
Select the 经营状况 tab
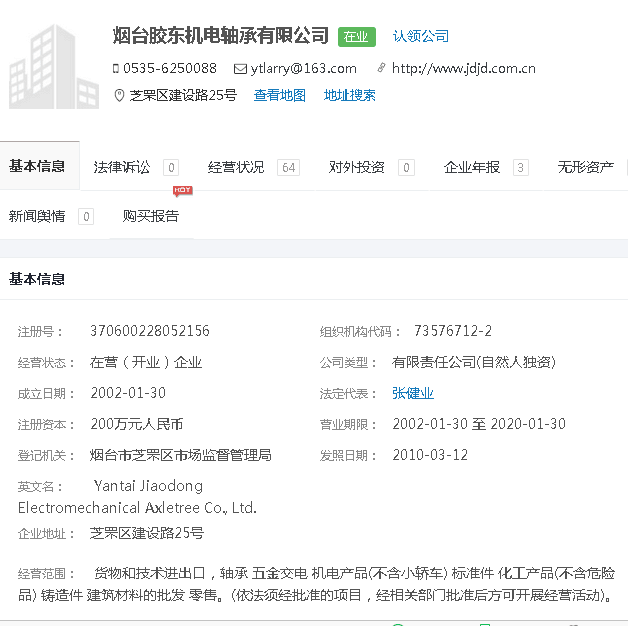237,167
